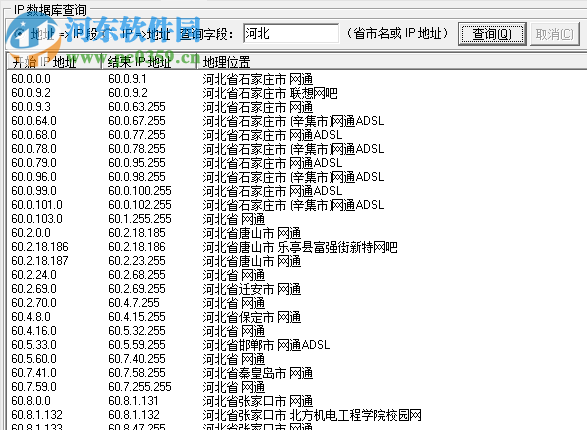The height and width of the screenshot is (430, 587).
Task: Click end IP cell 60.4.15.255
Action: 137,317
